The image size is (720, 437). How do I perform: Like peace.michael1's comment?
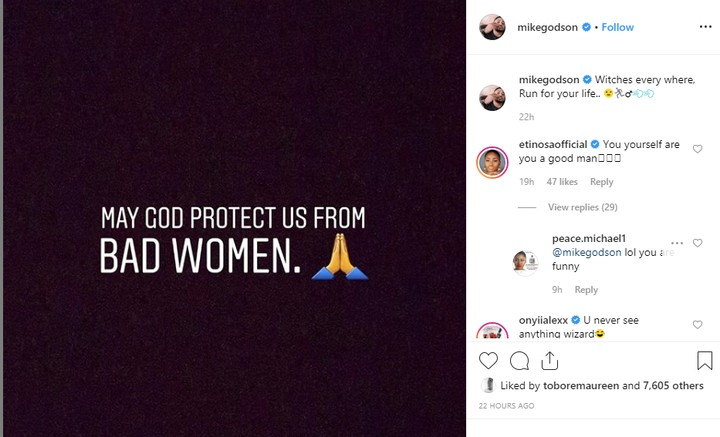point(698,243)
